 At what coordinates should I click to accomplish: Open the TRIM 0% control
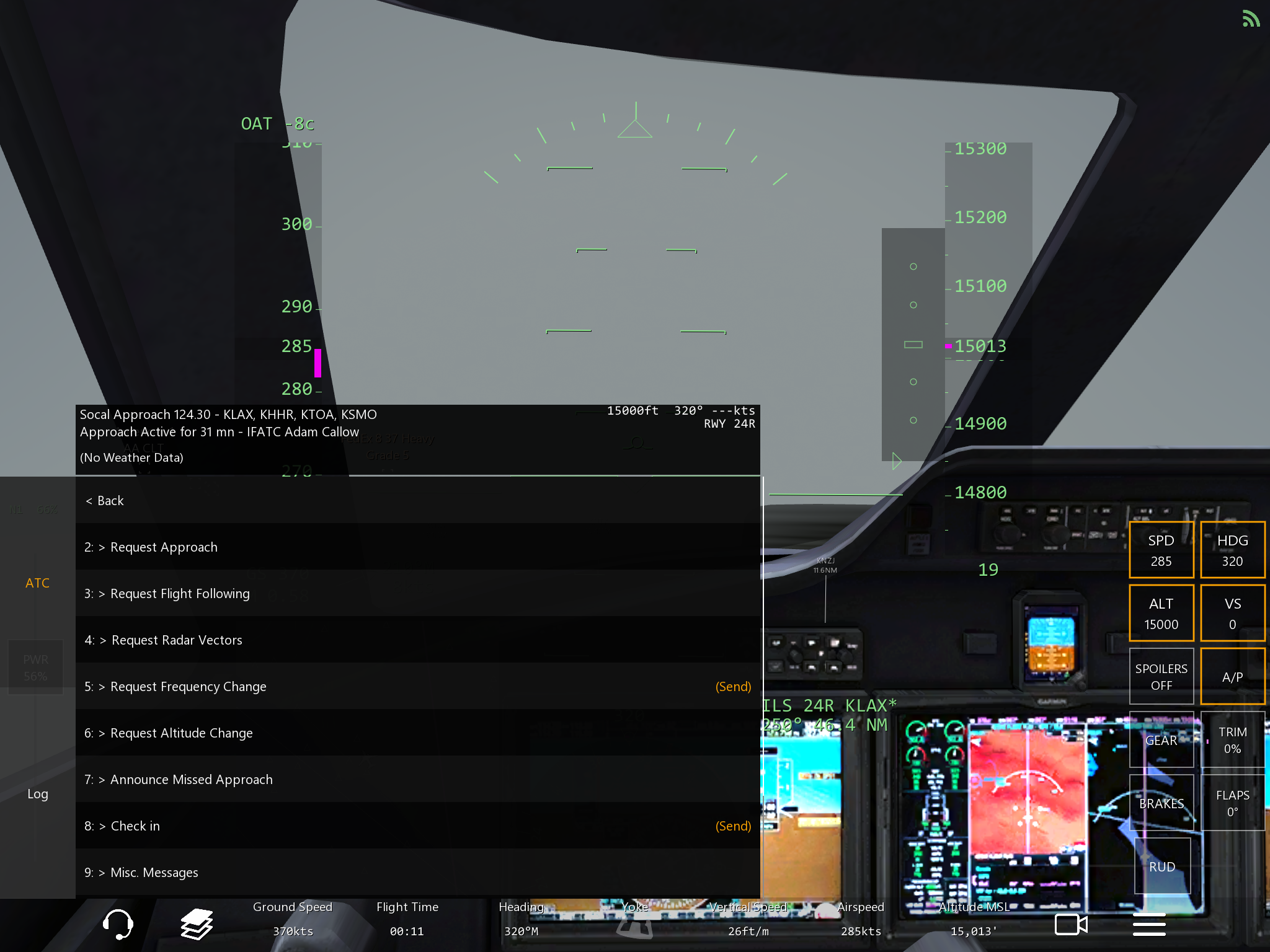pyautogui.click(x=1232, y=740)
